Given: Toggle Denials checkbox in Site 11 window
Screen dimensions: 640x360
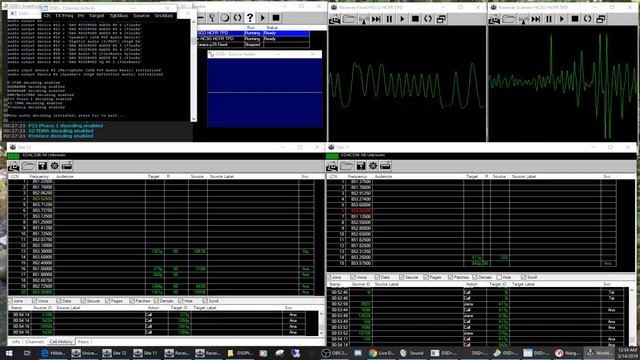Looking at the screenshot, I should click(475, 277).
